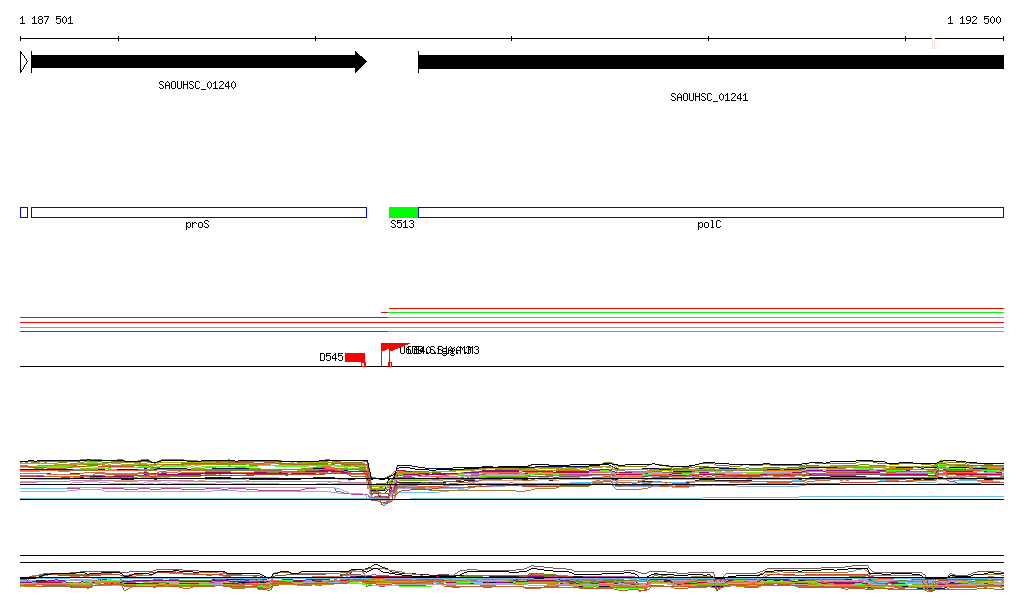Open the SAOUHSC_01241 locus label
This screenshot has height=611, width=1024.
click(709, 97)
